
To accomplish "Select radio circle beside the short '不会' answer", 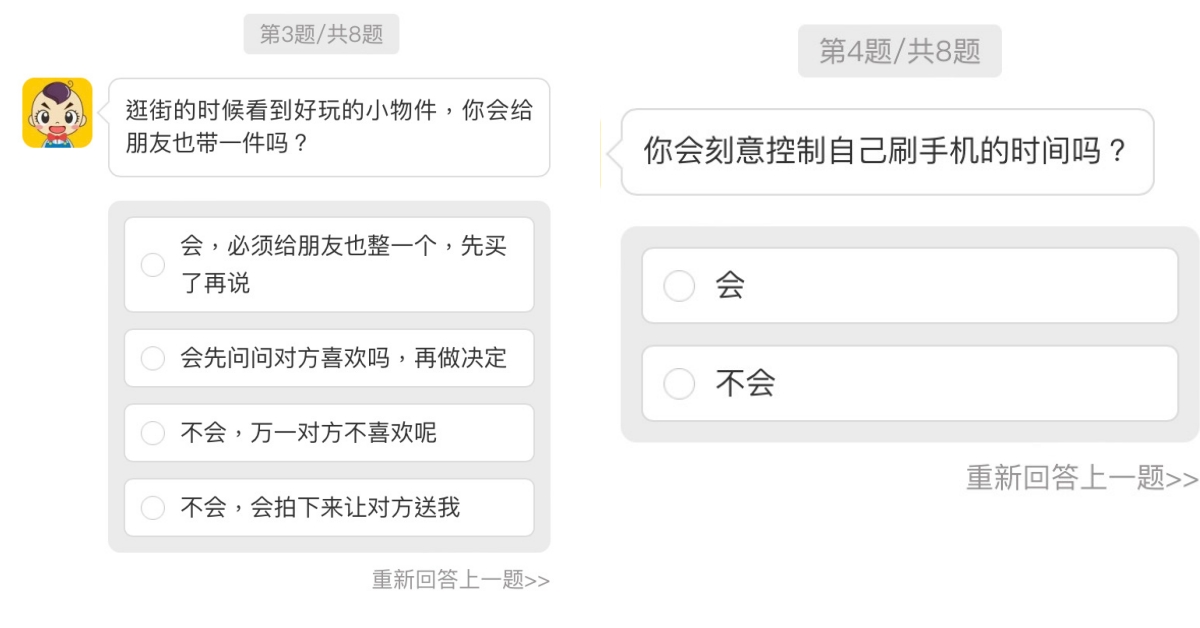I will click(x=679, y=383).
